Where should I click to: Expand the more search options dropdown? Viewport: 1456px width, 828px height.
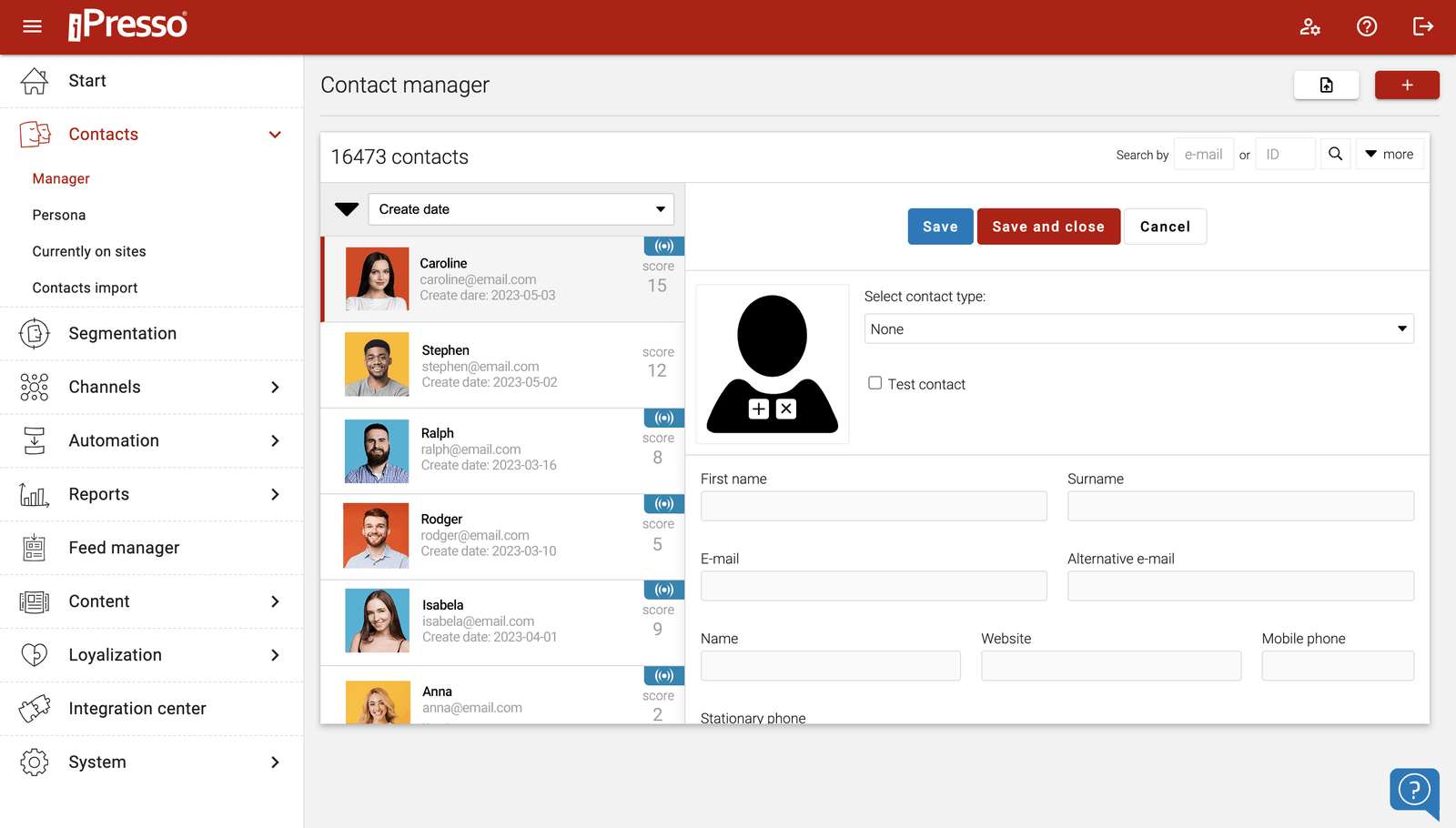[1390, 154]
